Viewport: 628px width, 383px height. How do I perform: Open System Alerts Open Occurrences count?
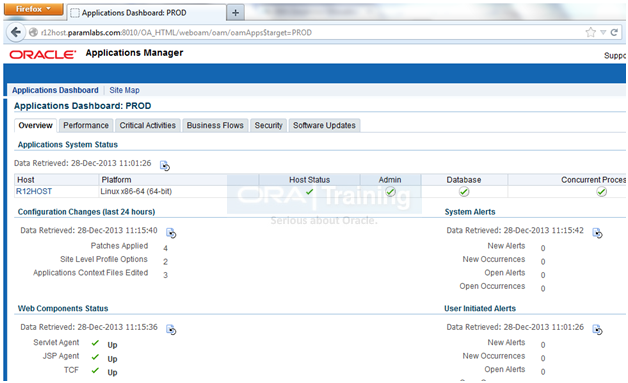(543, 288)
